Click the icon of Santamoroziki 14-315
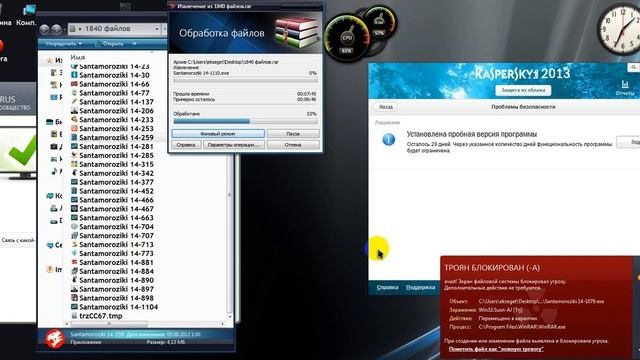Viewport: 640px width, 360px height. click(74, 164)
